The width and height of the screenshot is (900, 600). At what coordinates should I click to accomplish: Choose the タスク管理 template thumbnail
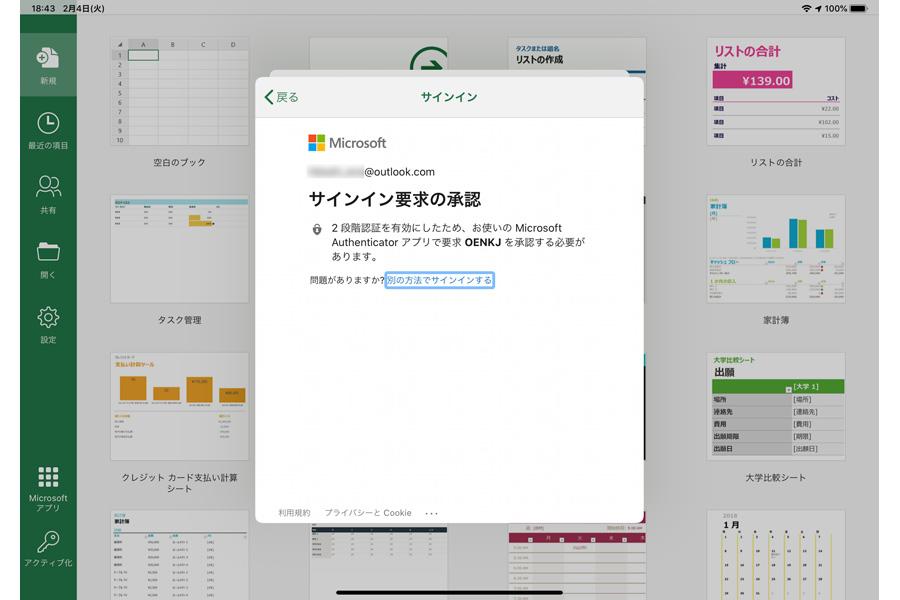178,250
